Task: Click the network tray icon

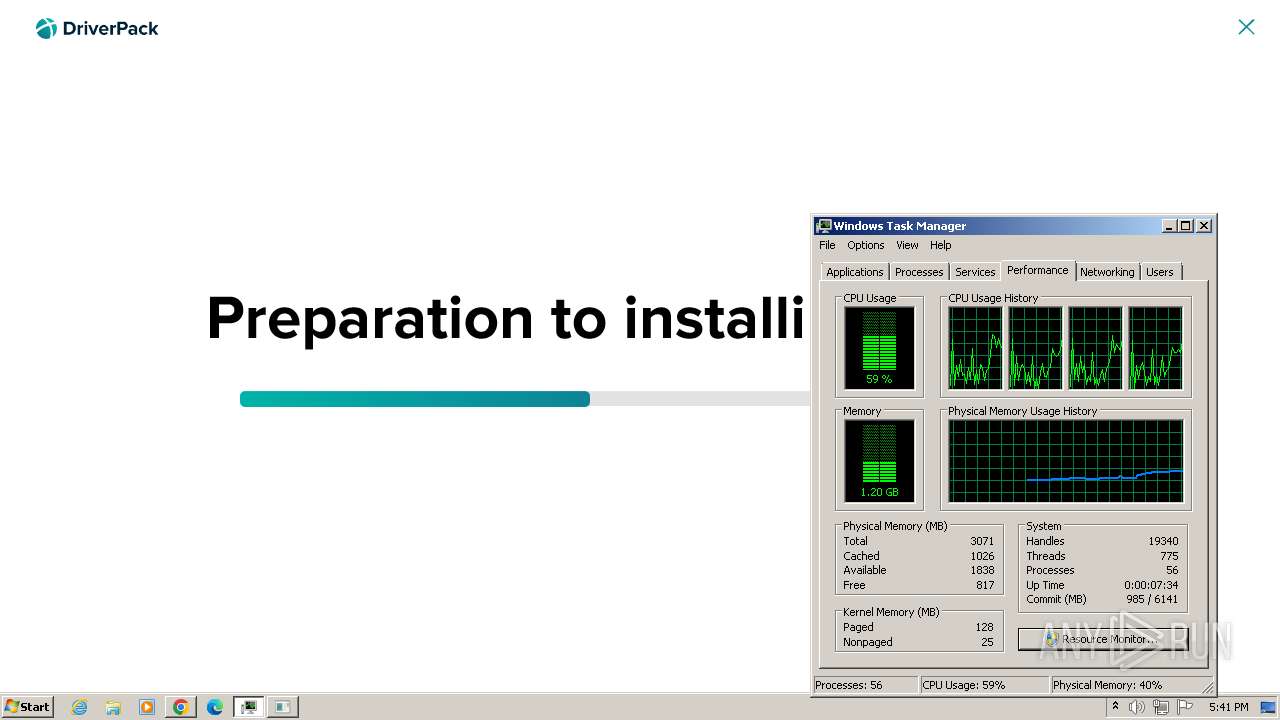Action: (x=1160, y=707)
